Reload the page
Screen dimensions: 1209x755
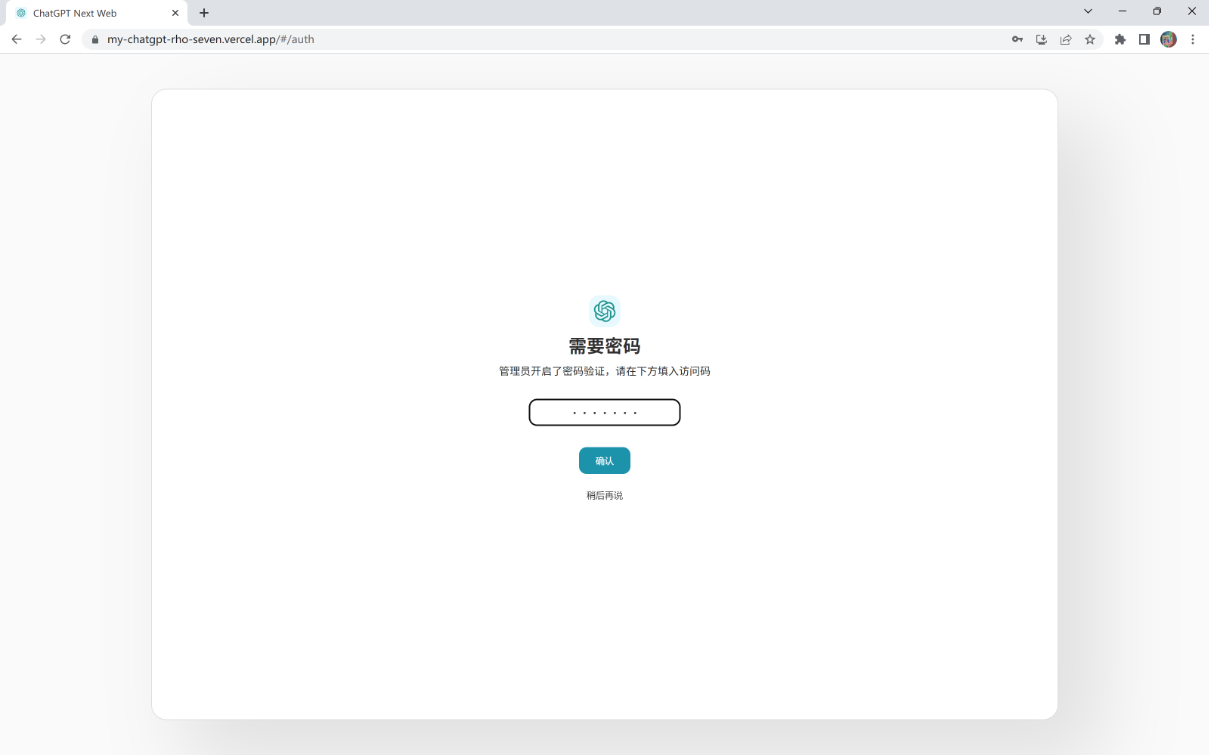66,40
